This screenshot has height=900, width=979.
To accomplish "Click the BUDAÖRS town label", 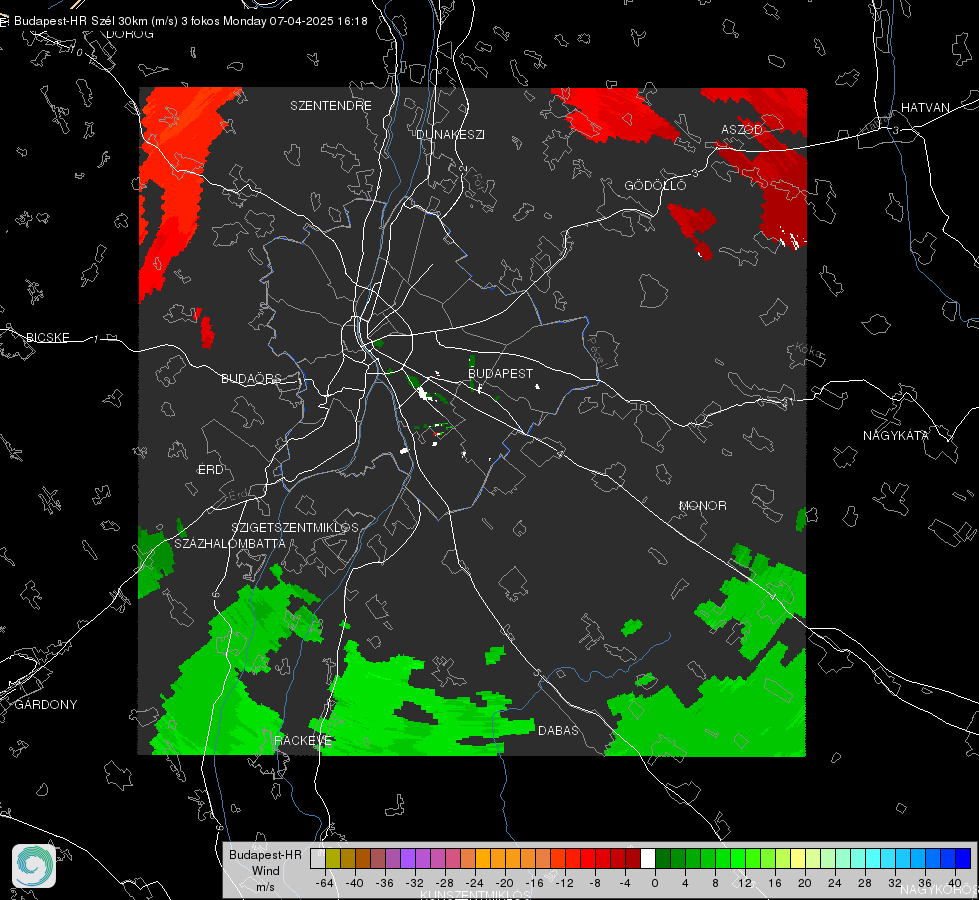I will (x=252, y=379).
